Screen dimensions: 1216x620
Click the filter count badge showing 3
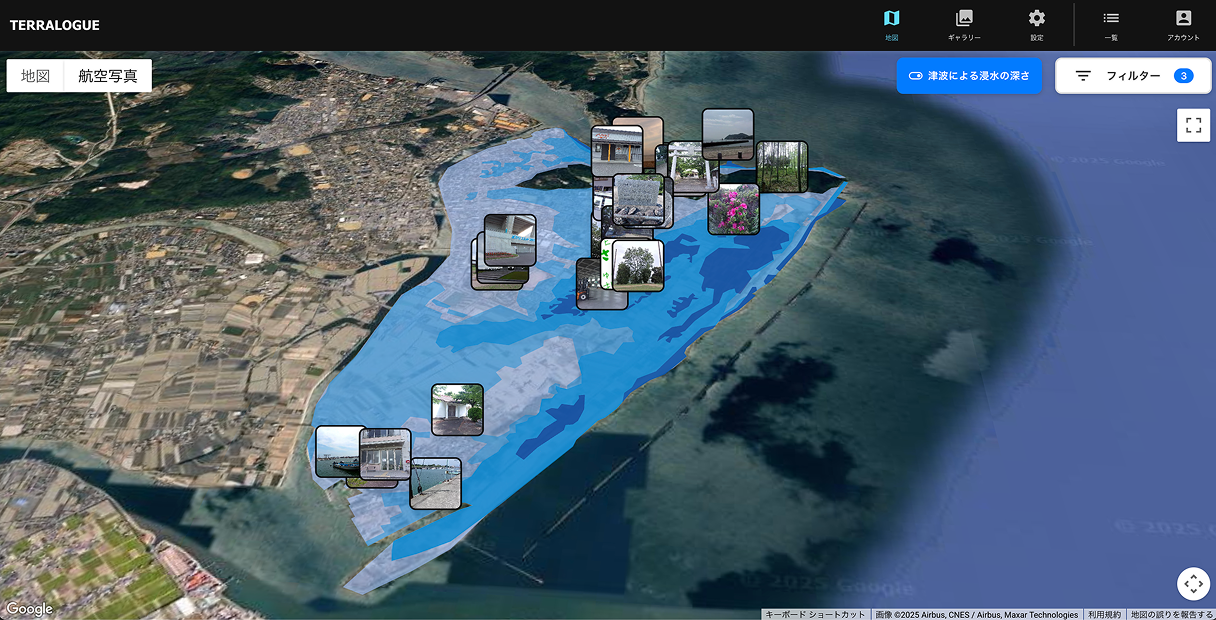(1183, 76)
